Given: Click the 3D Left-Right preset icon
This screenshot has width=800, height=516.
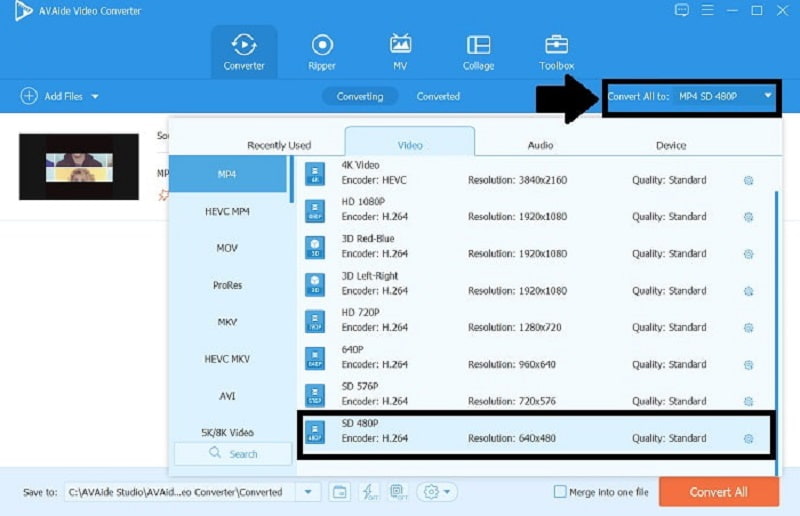Looking at the screenshot, I should click(315, 284).
